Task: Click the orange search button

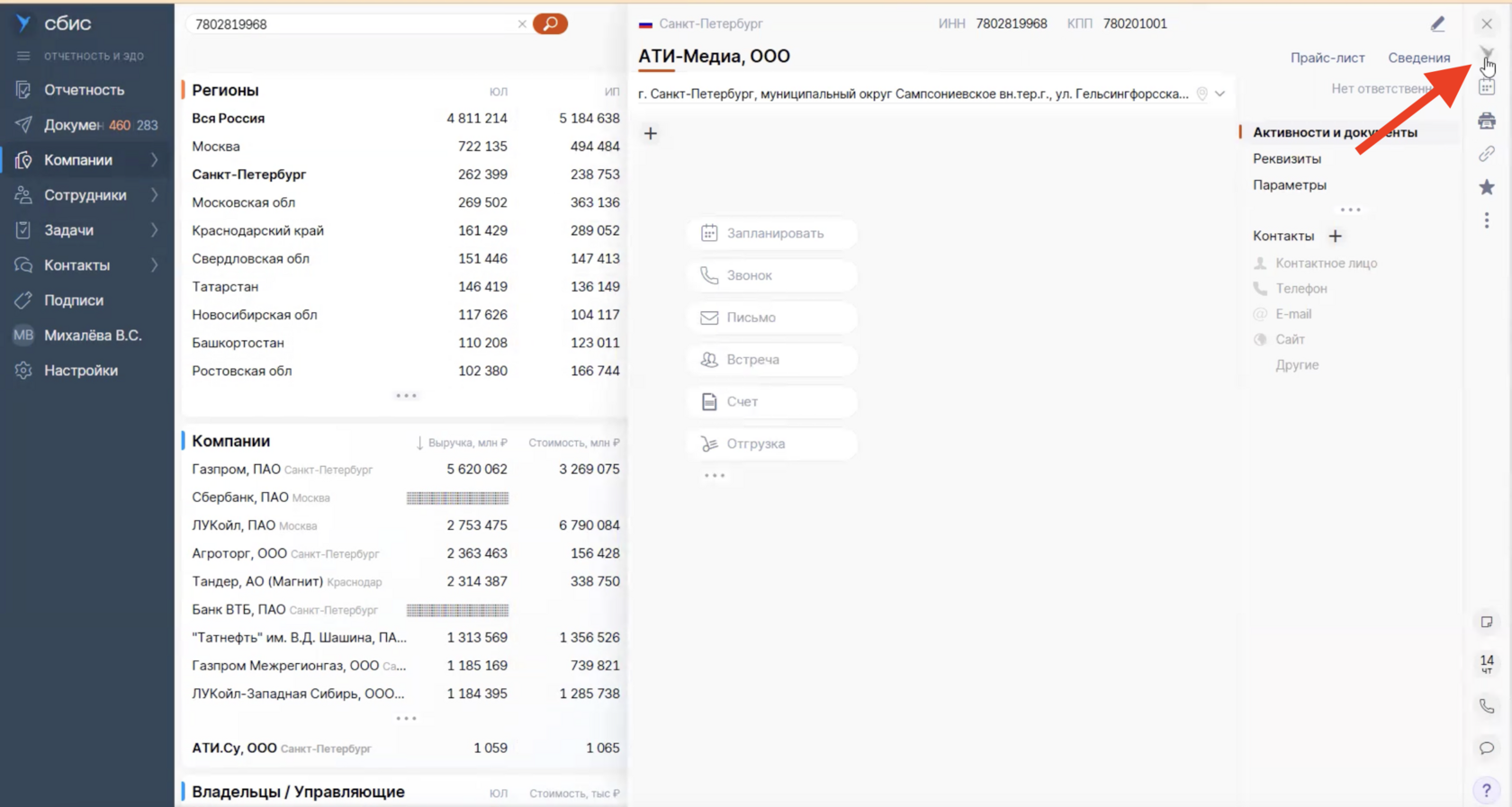Action: click(x=550, y=23)
